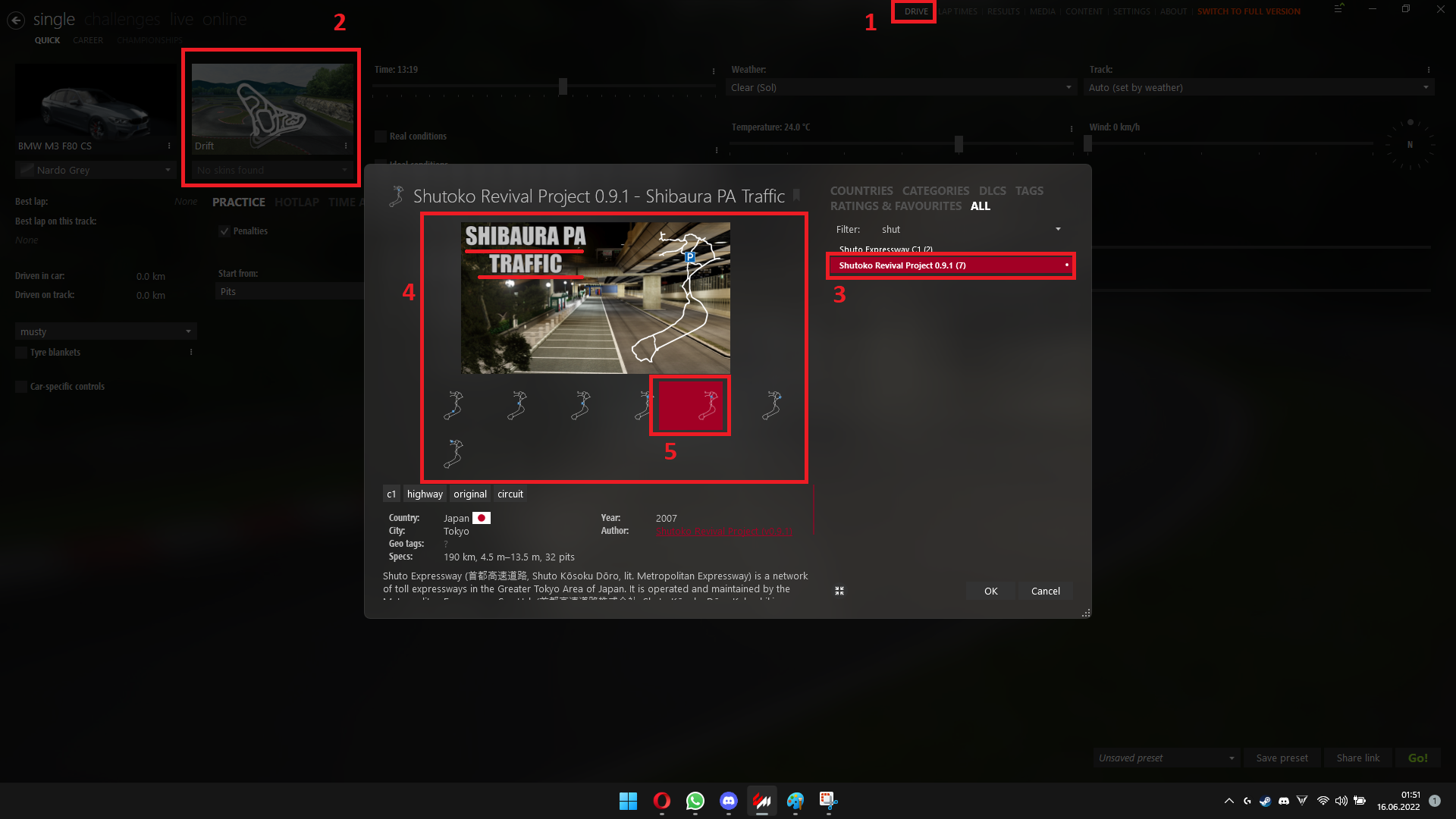Open the three-dot menu beside BMW M3 F80 CS
Viewport: 1456px width, 819px height.
169,146
